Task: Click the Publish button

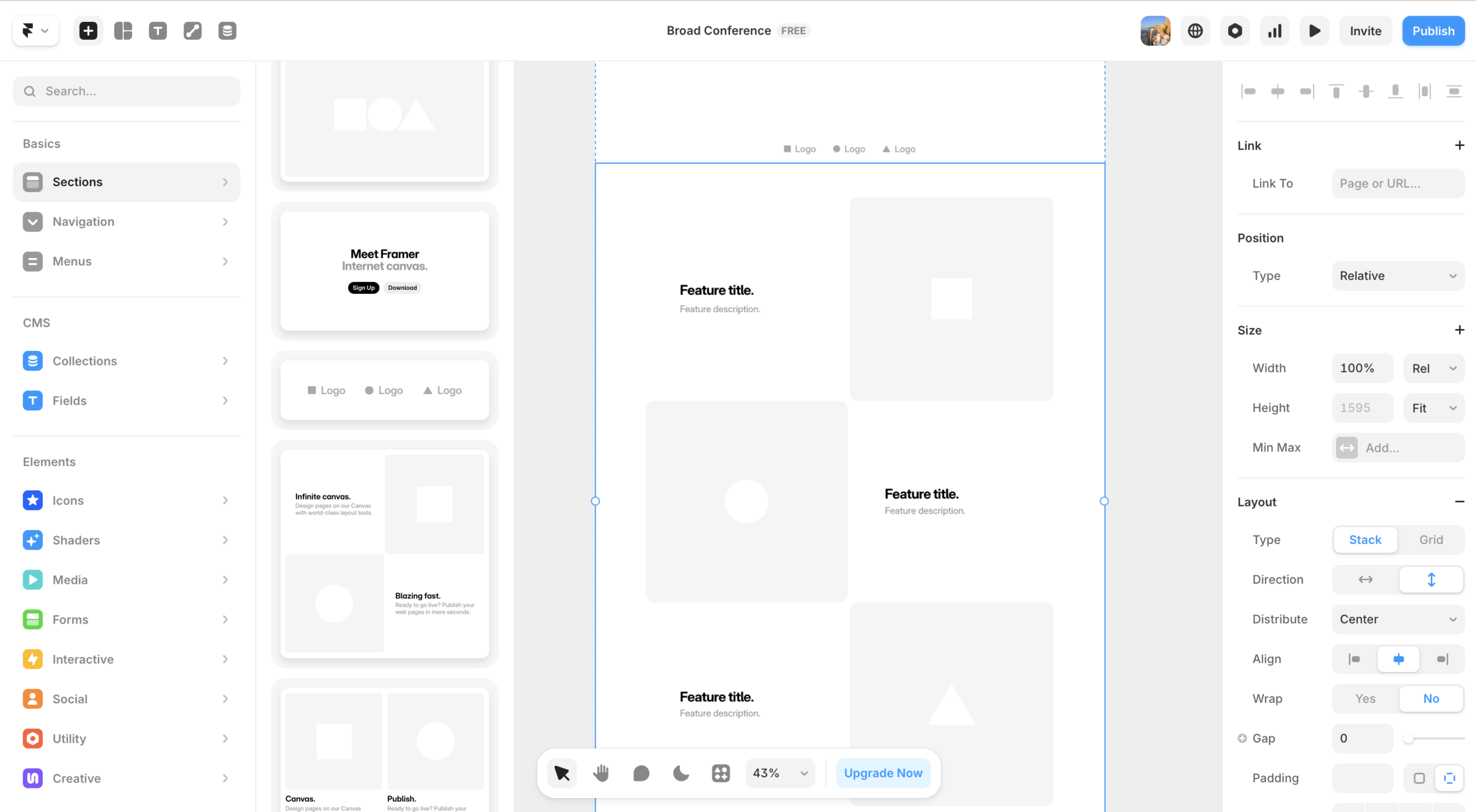Action: (1433, 31)
